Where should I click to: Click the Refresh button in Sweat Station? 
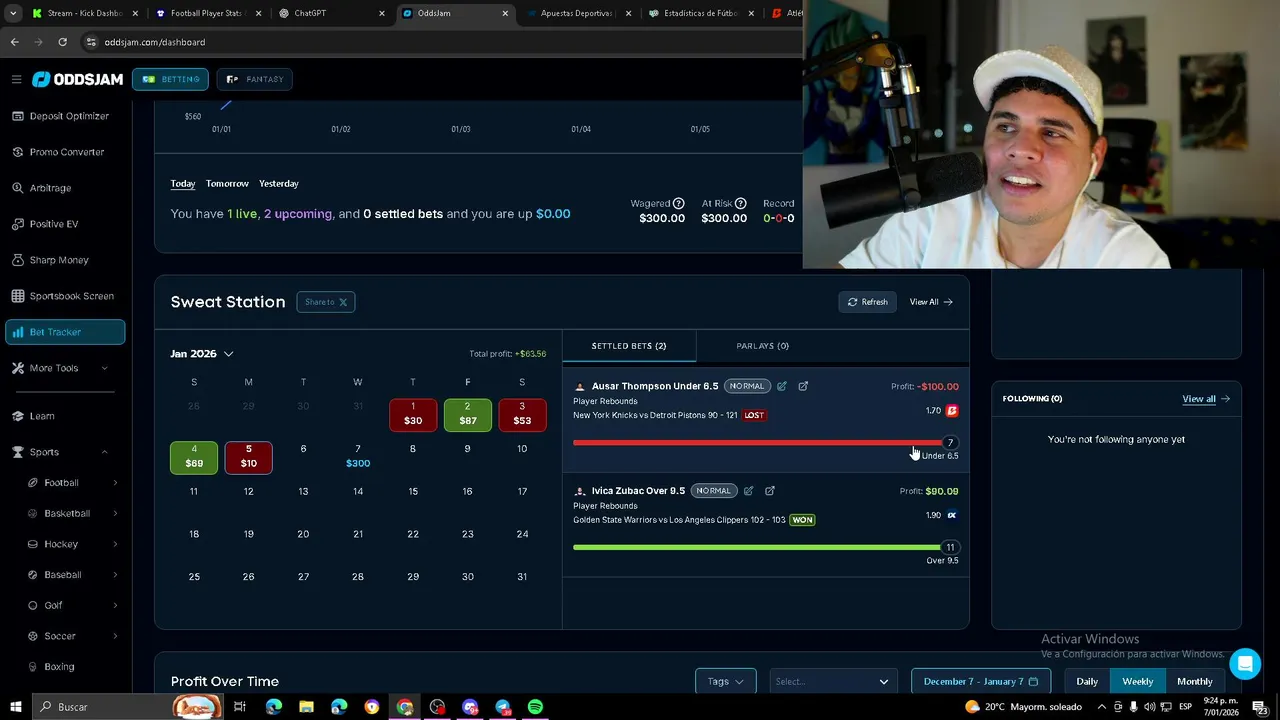(x=867, y=302)
